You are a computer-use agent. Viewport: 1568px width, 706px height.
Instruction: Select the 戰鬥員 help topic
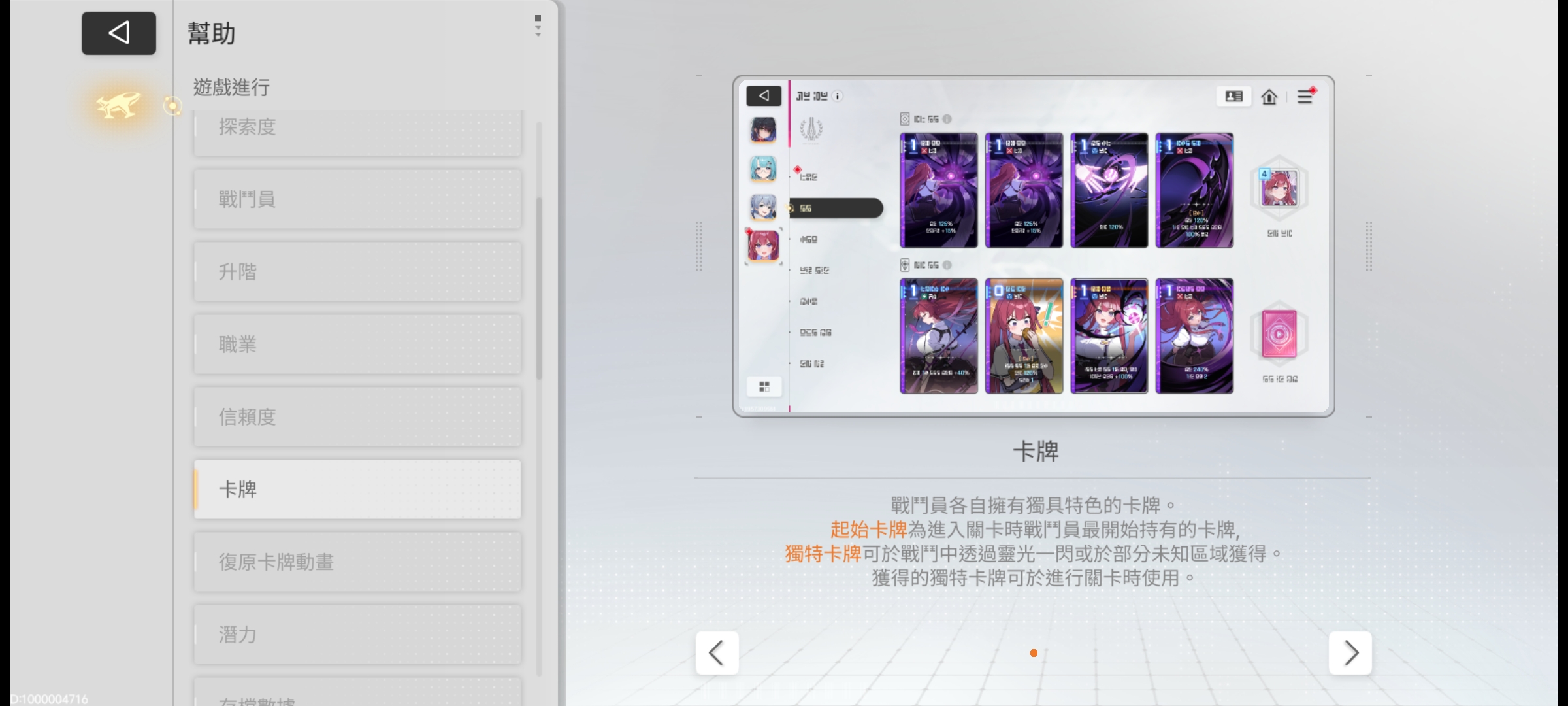357,199
